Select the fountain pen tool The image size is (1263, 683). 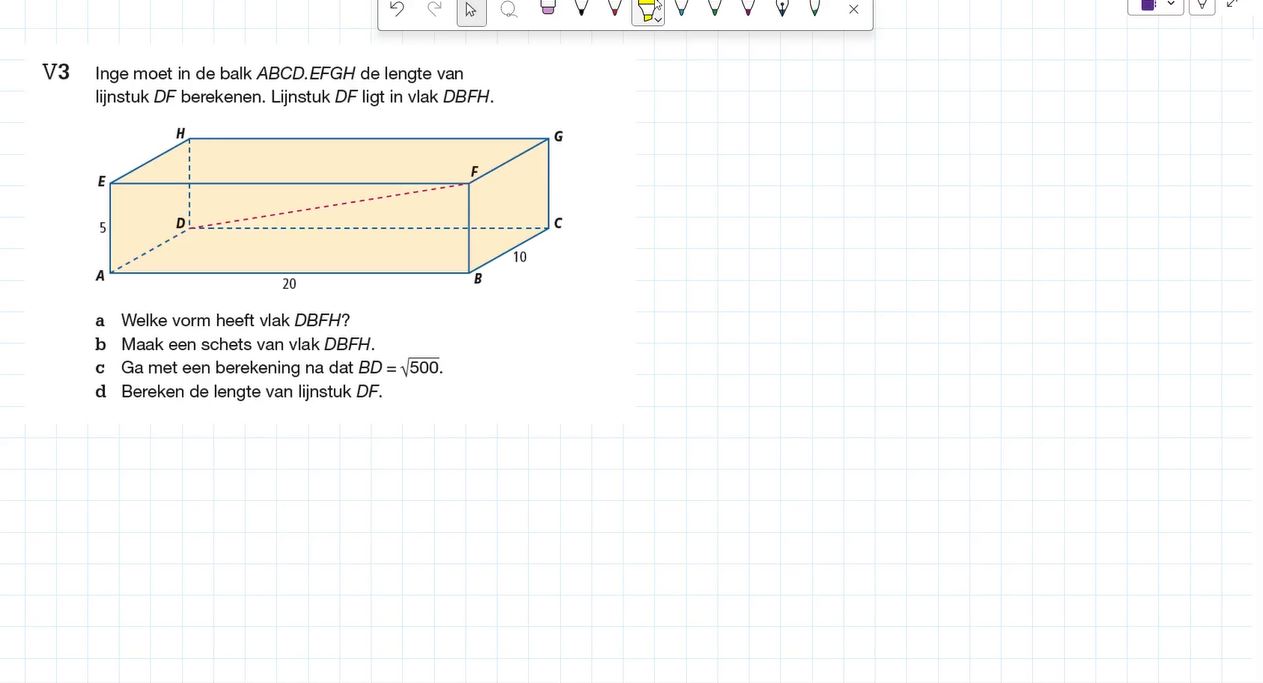click(782, 8)
